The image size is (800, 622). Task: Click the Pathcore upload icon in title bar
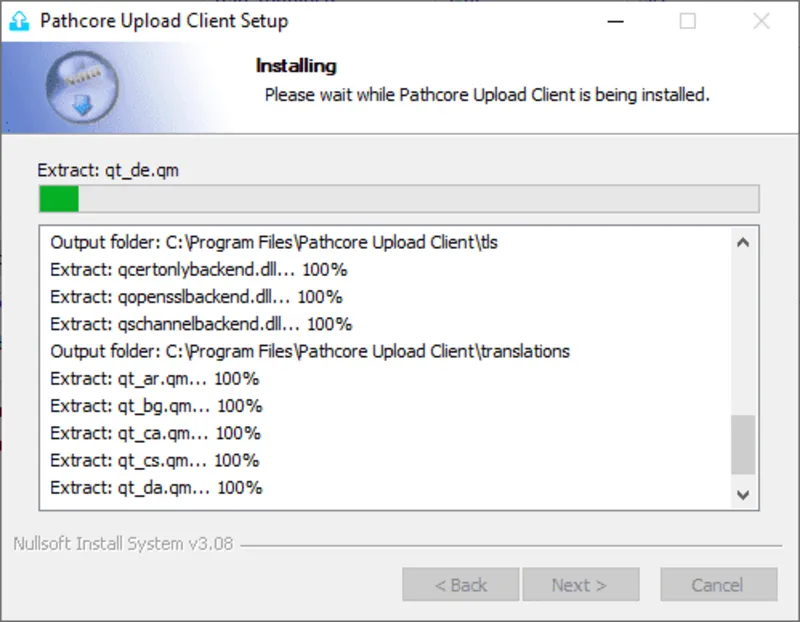coord(19,20)
